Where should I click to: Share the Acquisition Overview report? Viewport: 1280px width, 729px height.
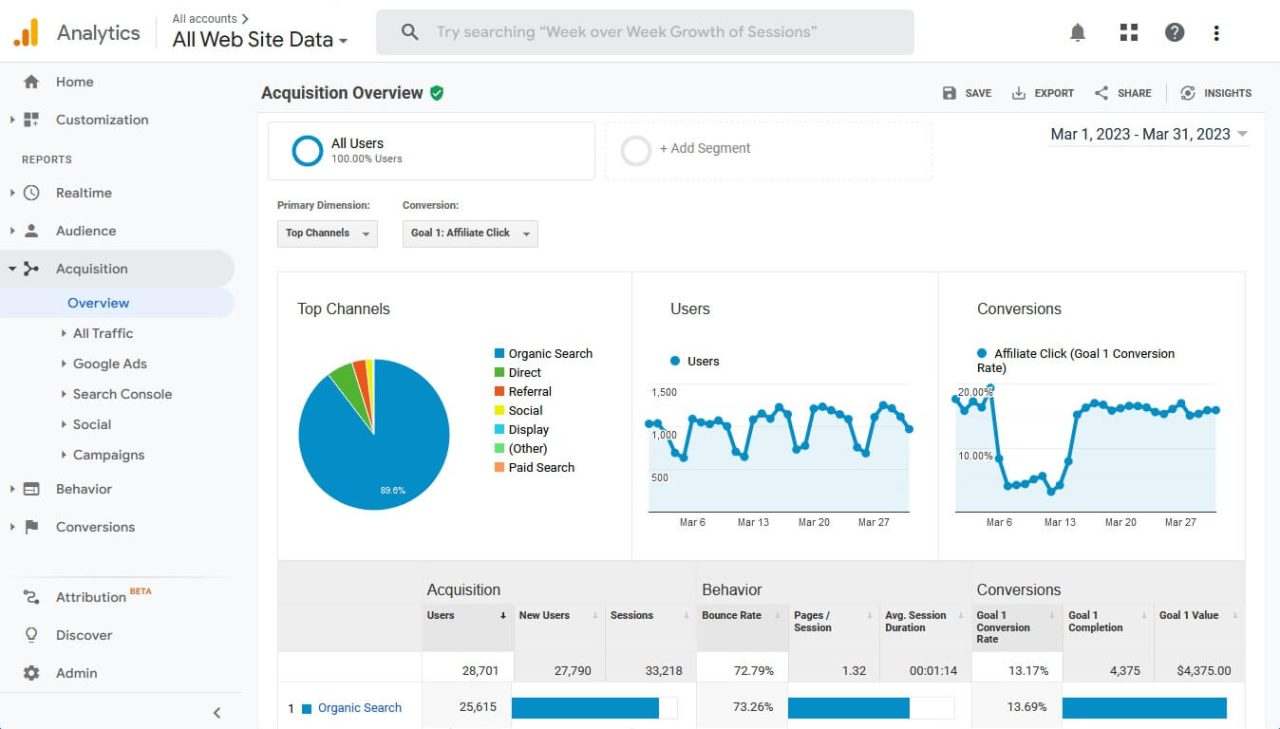(1122, 92)
